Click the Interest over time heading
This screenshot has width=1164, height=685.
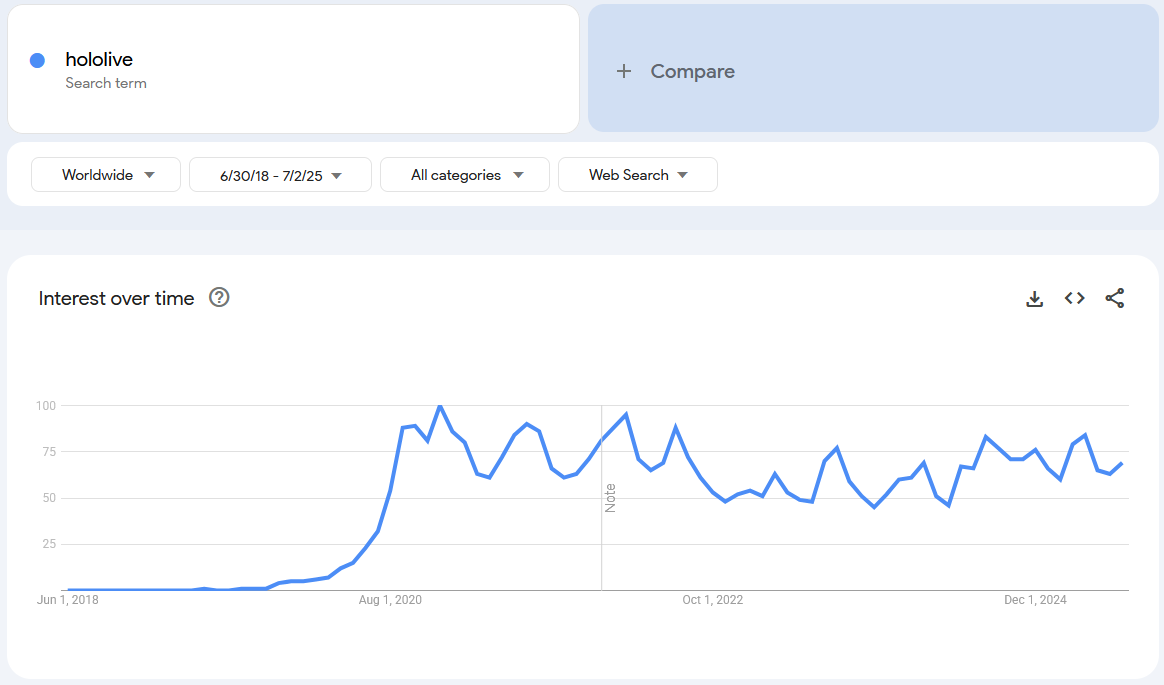click(x=117, y=298)
